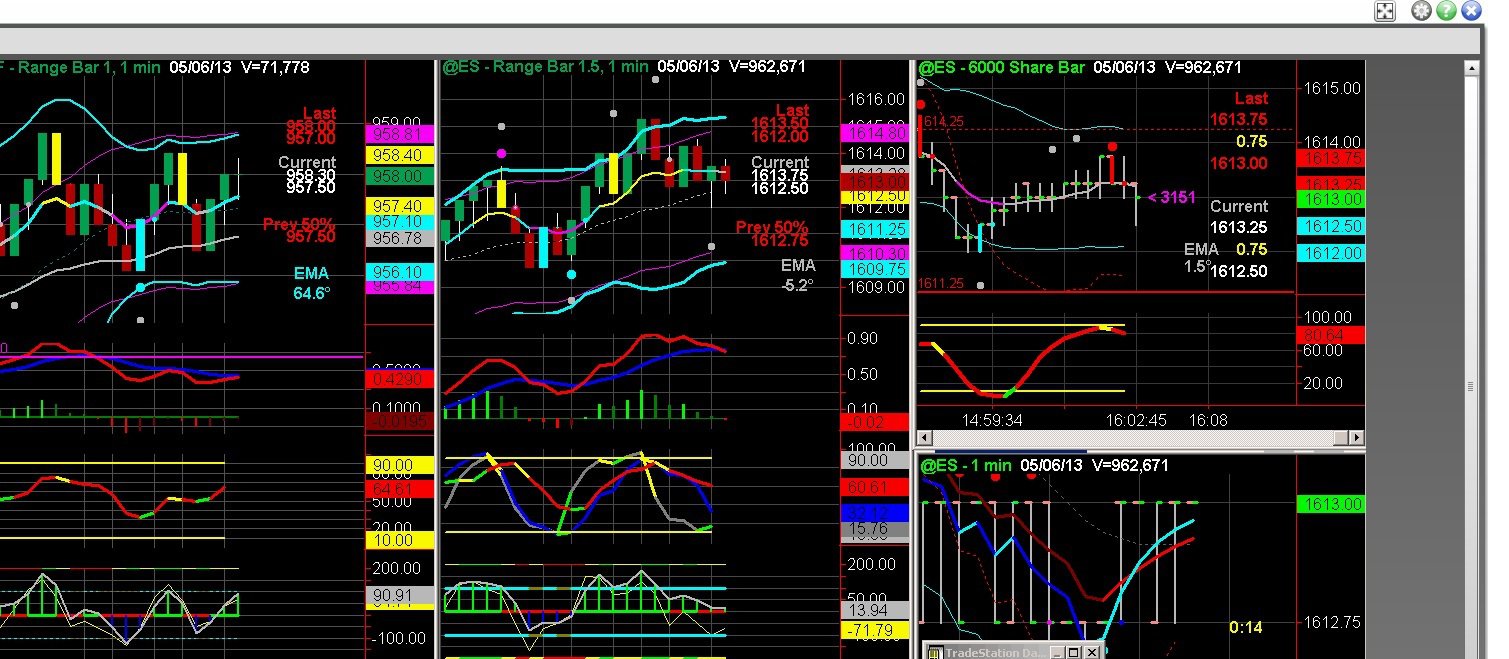Click the 'V=71,778' volume text

pyautogui.click(x=274, y=67)
